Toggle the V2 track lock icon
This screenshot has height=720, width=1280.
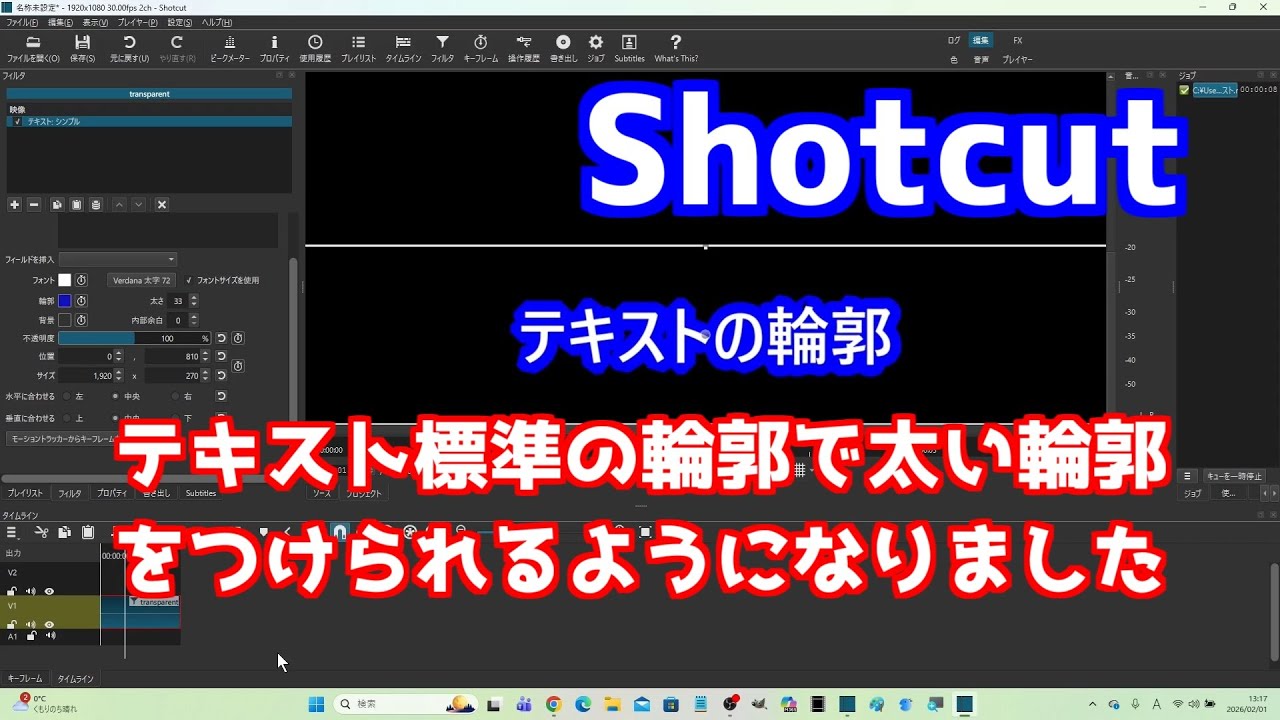pyautogui.click(x=12, y=592)
